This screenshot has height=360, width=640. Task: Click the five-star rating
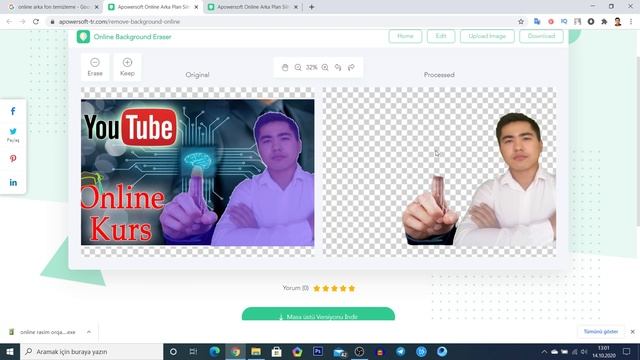(x=334, y=288)
